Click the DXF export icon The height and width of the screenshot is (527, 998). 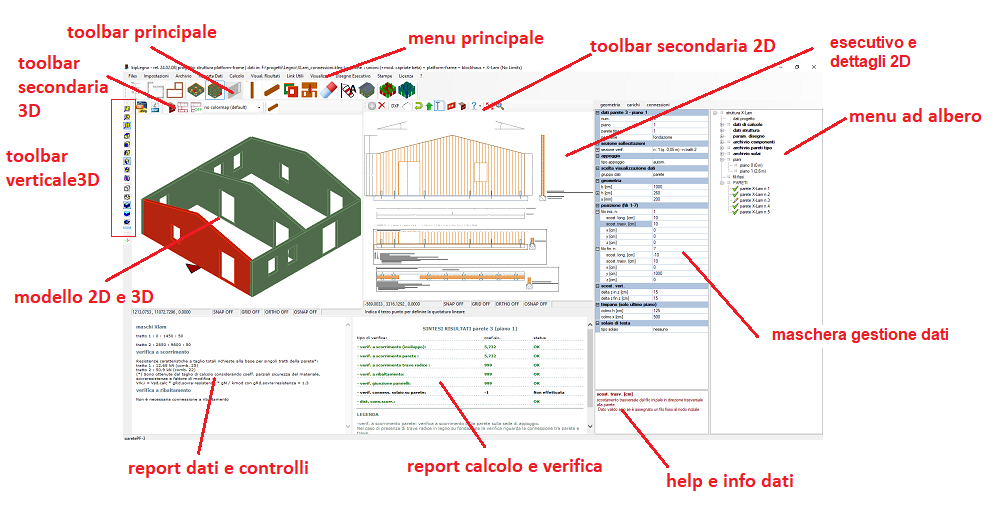tap(395, 105)
